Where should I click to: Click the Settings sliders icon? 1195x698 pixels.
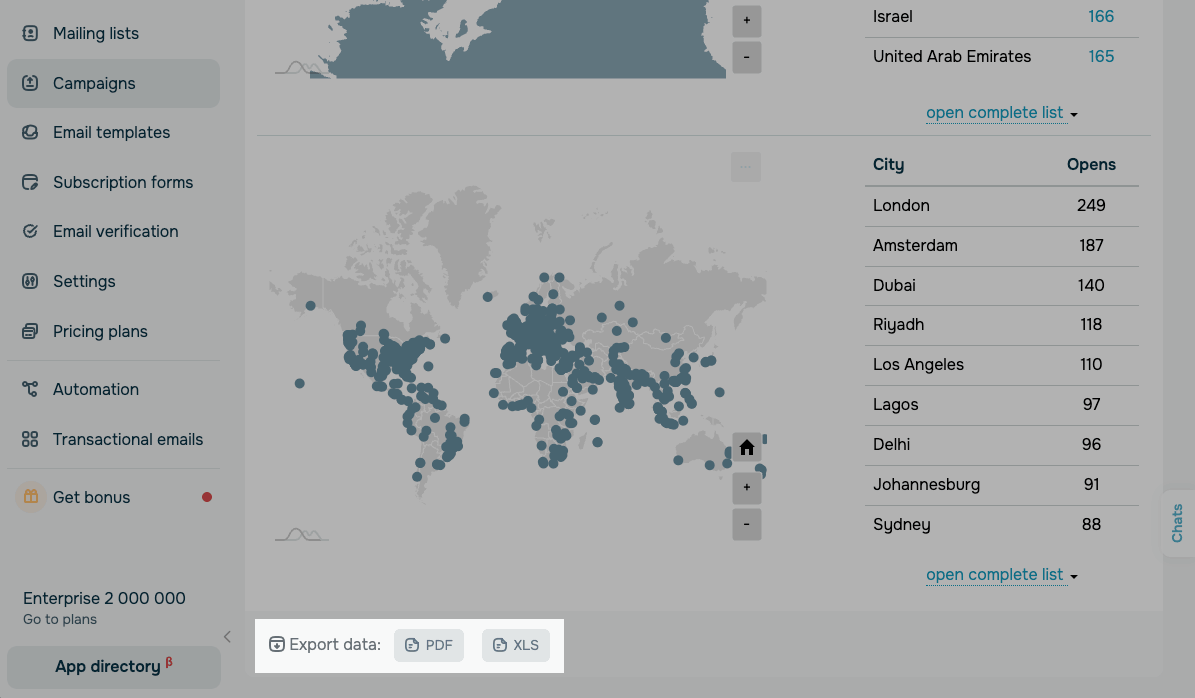[x=30, y=281]
